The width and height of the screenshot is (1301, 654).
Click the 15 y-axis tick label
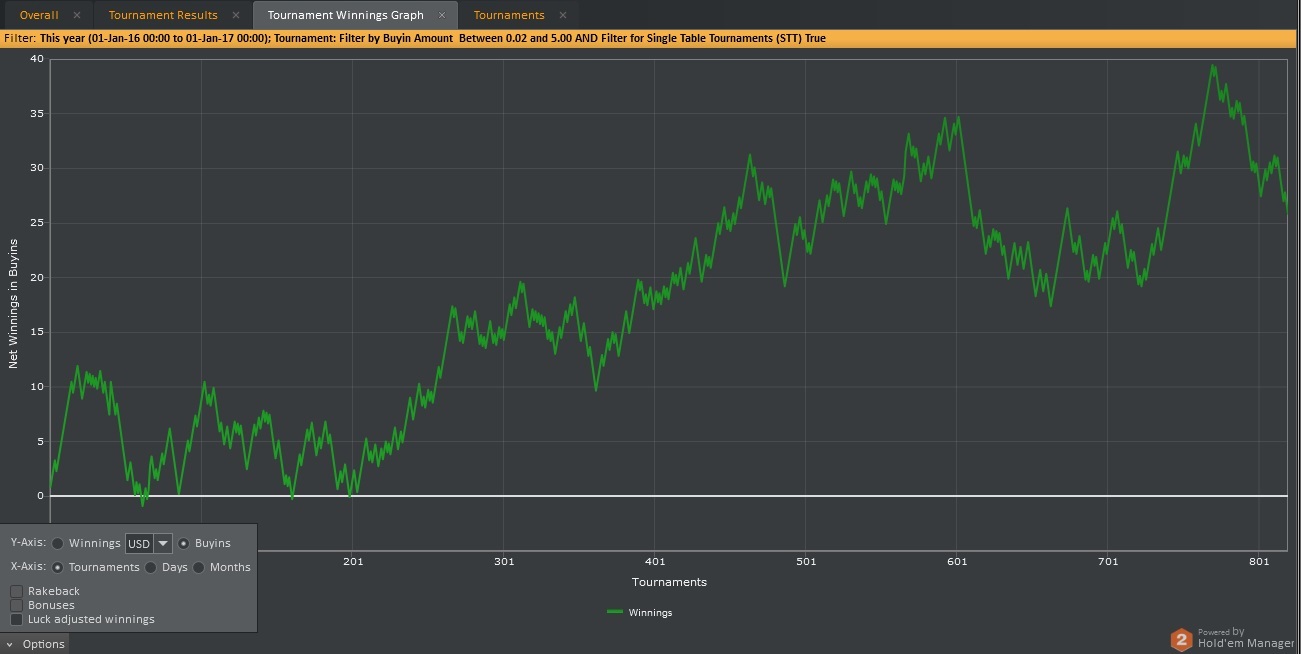point(37,332)
